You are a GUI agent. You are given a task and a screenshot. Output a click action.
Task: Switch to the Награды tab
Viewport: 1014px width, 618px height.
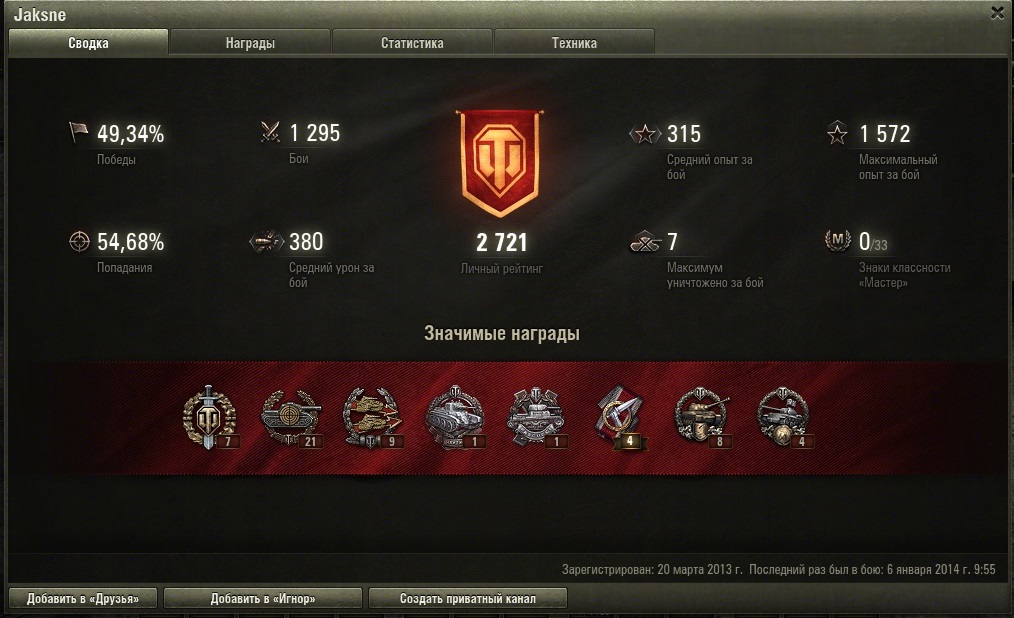[x=250, y=43]
